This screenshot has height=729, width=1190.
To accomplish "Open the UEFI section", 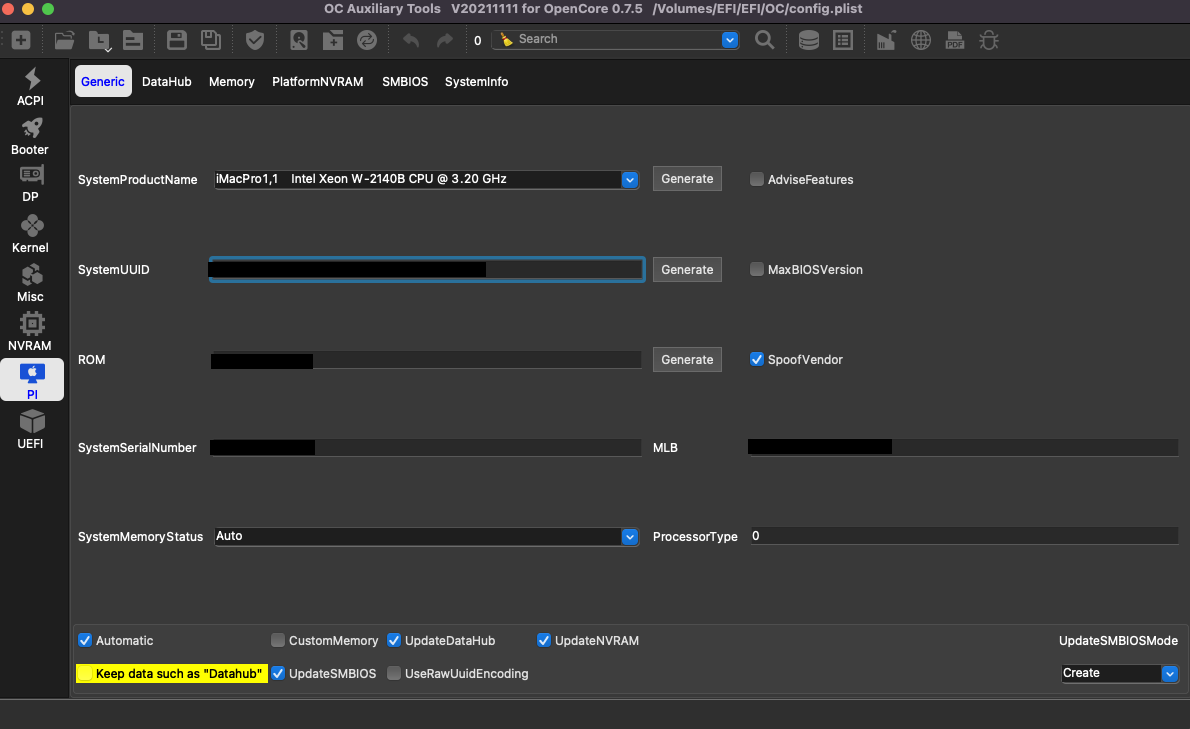I will [x=31, y=430].
